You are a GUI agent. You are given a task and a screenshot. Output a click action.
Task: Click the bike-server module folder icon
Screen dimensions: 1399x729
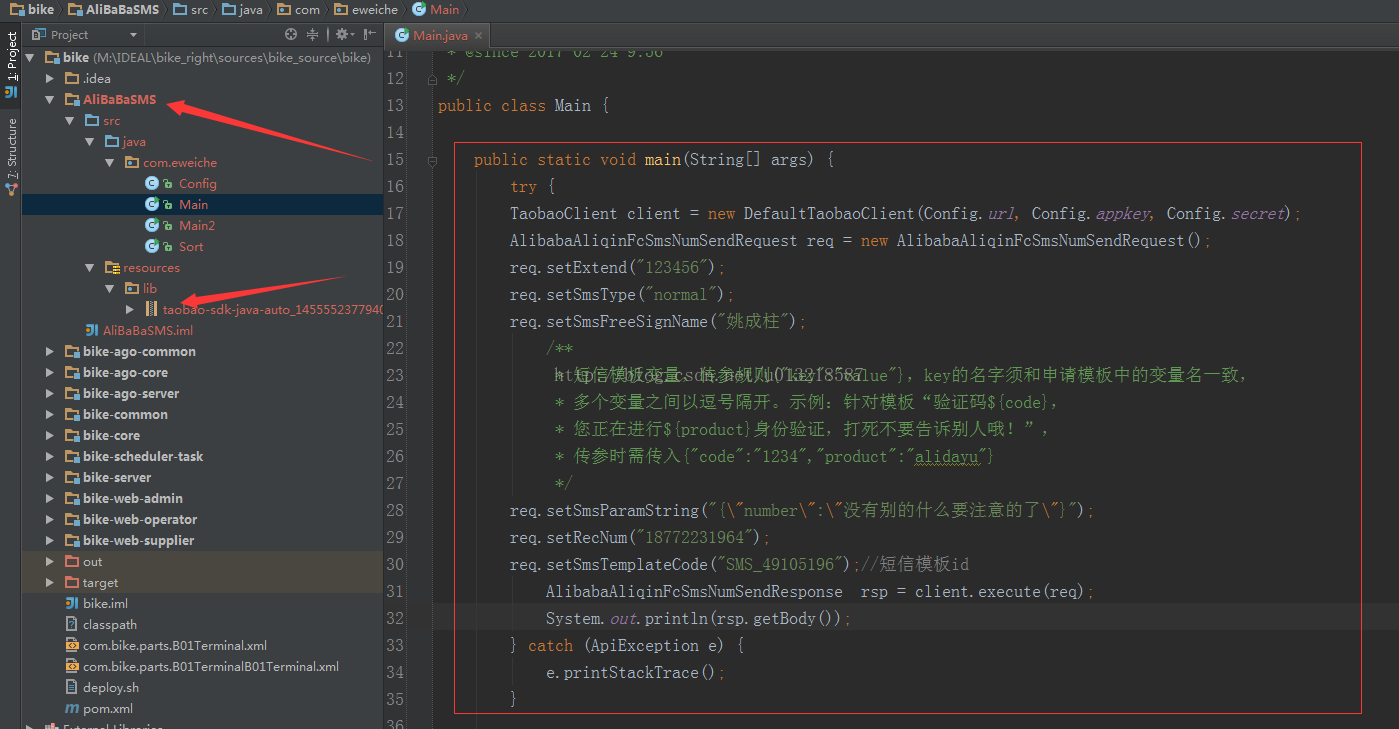pos(72,477)
